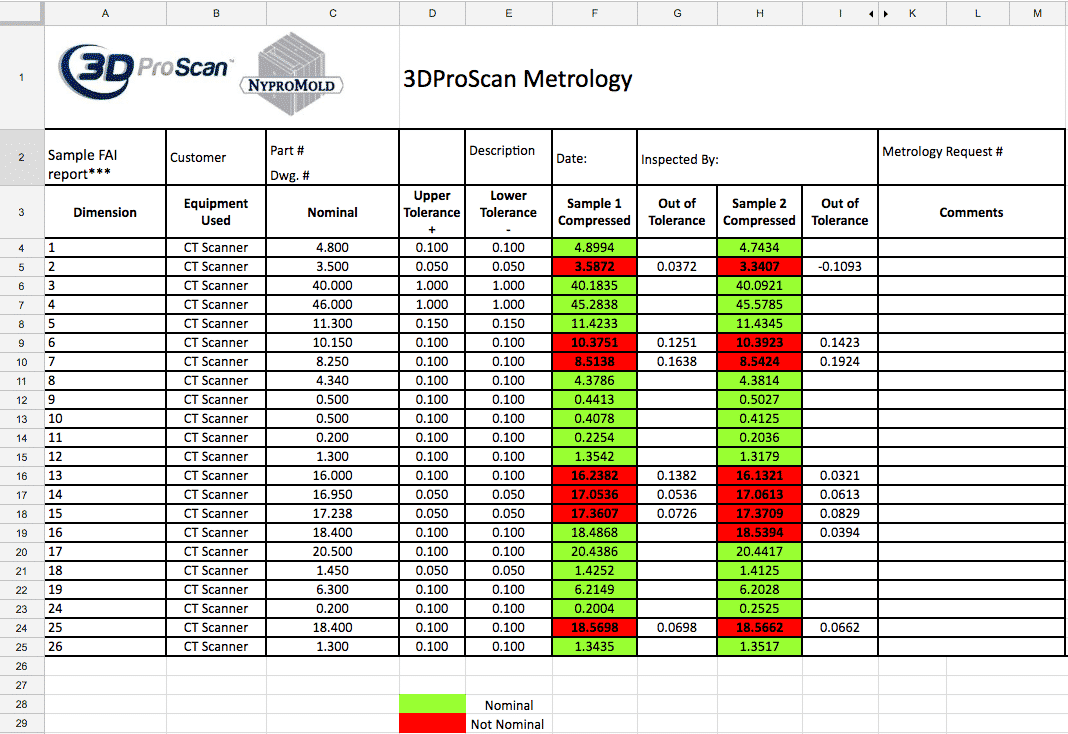Click the Dimension column heading cell
The image size is (1068, 734).
click(105, 212)
